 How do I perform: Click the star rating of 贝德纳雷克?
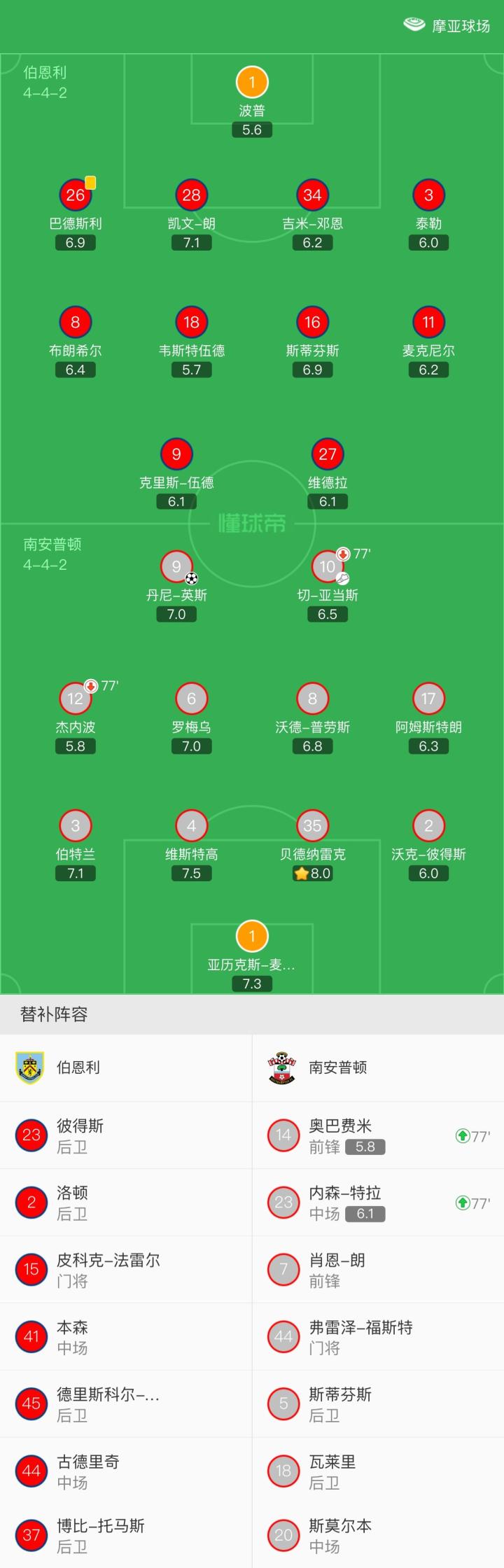pyautogui.click(x=302, y=874)
